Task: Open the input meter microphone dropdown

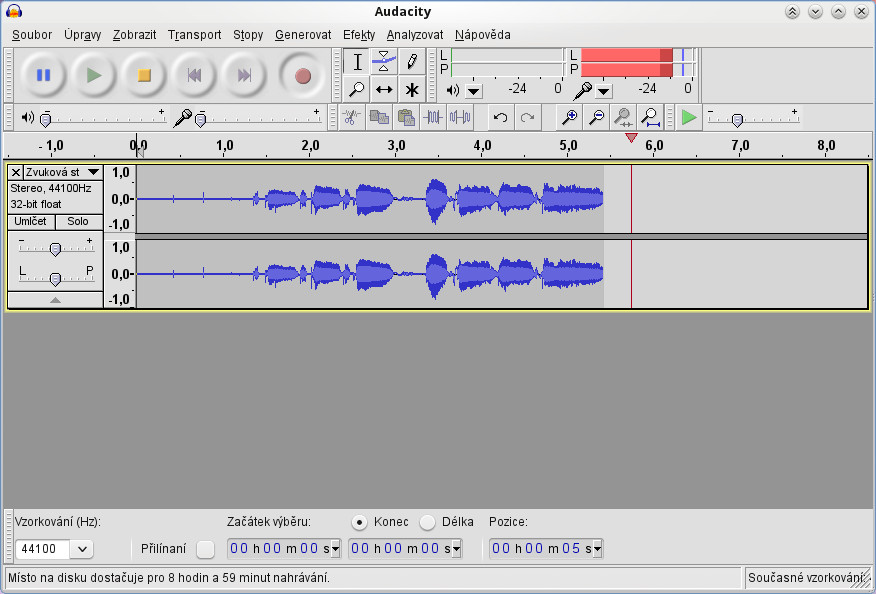Action: 604,91
